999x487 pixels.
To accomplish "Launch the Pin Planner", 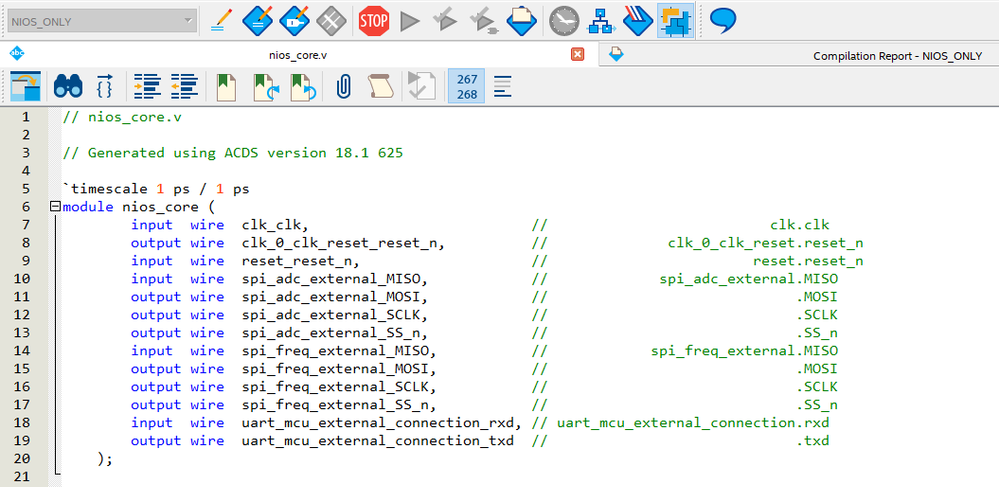I will point(294,22).
